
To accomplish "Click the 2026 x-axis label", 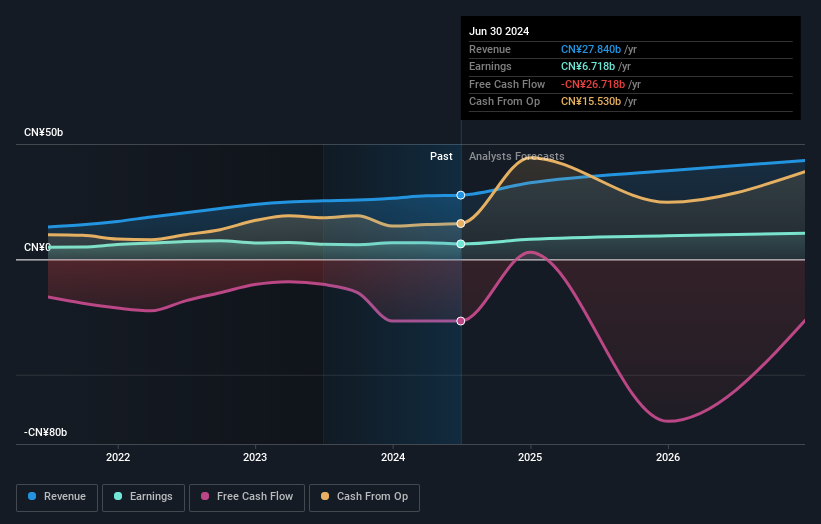I will [x=668, y=457].
